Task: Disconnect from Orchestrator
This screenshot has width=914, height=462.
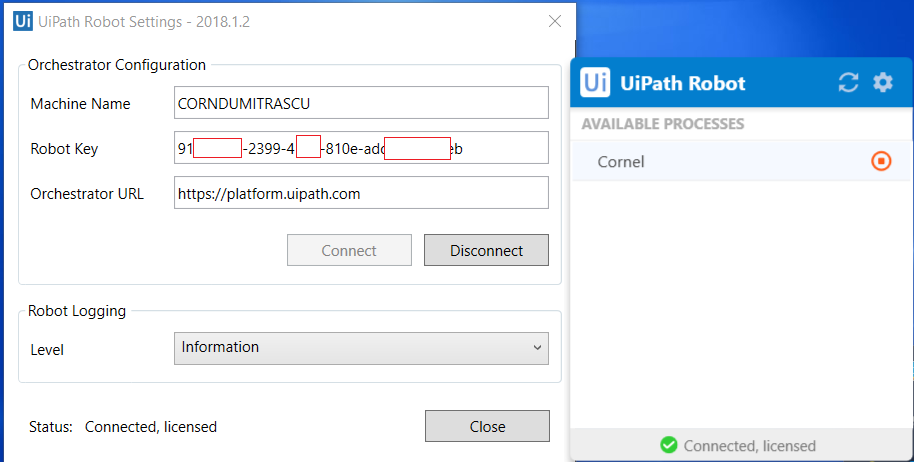Action: pyautogui.click(x=486, y=250)
